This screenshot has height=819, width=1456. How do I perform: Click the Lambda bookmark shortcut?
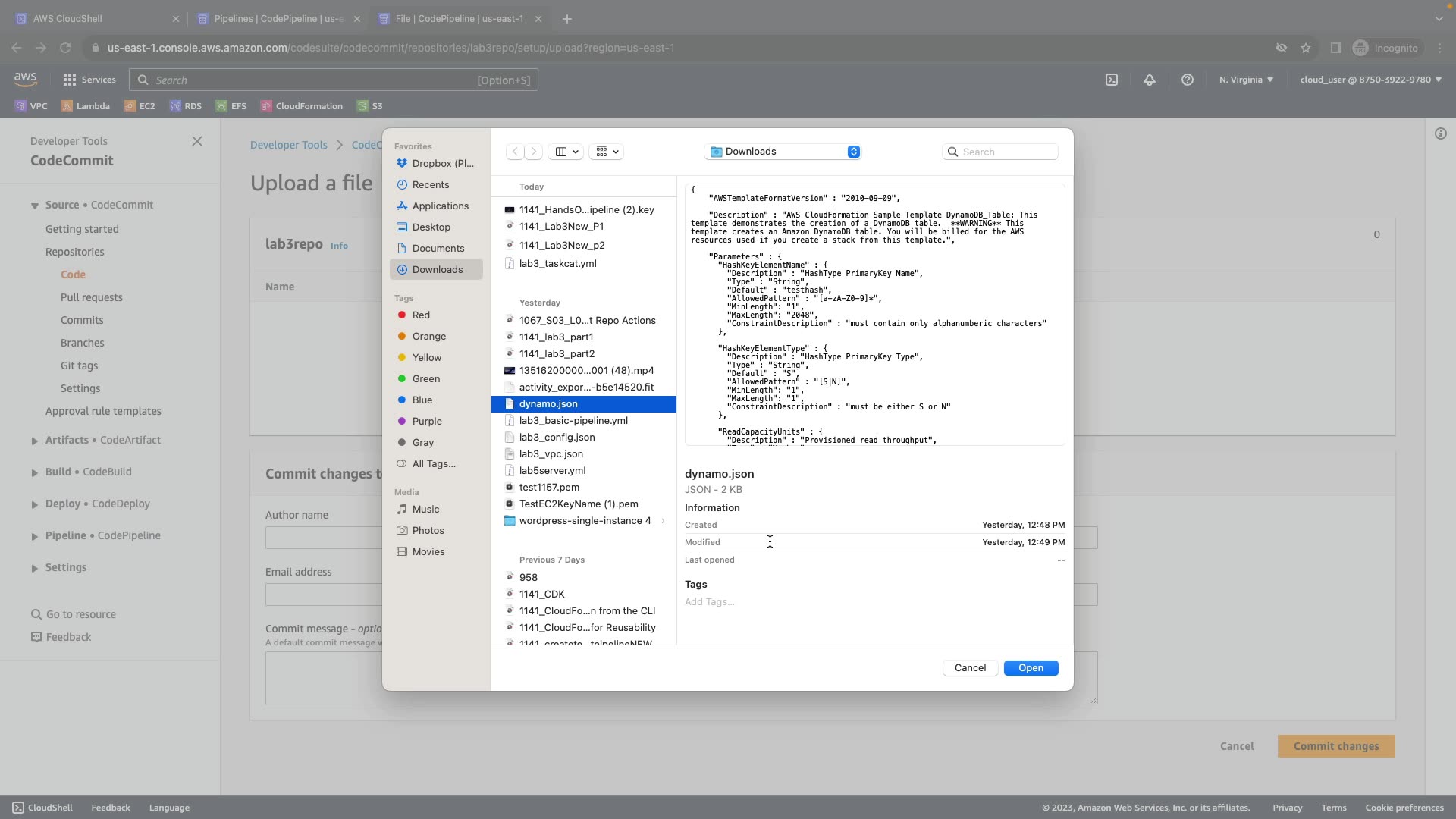86,106
